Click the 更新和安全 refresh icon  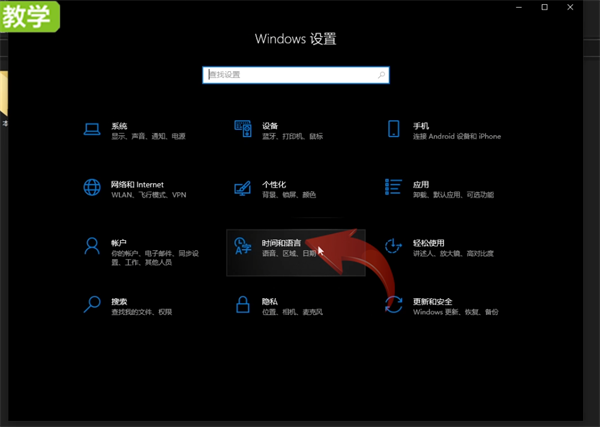point(393,305)
